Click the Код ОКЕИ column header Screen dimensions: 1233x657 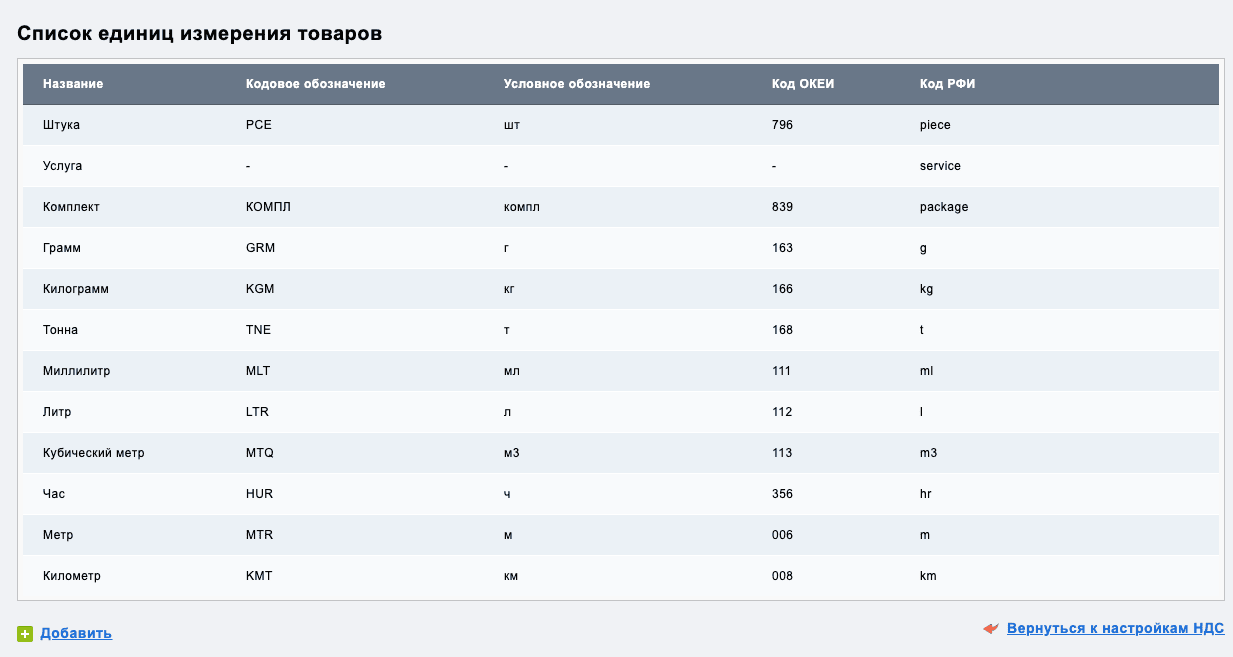coord(803,84)
